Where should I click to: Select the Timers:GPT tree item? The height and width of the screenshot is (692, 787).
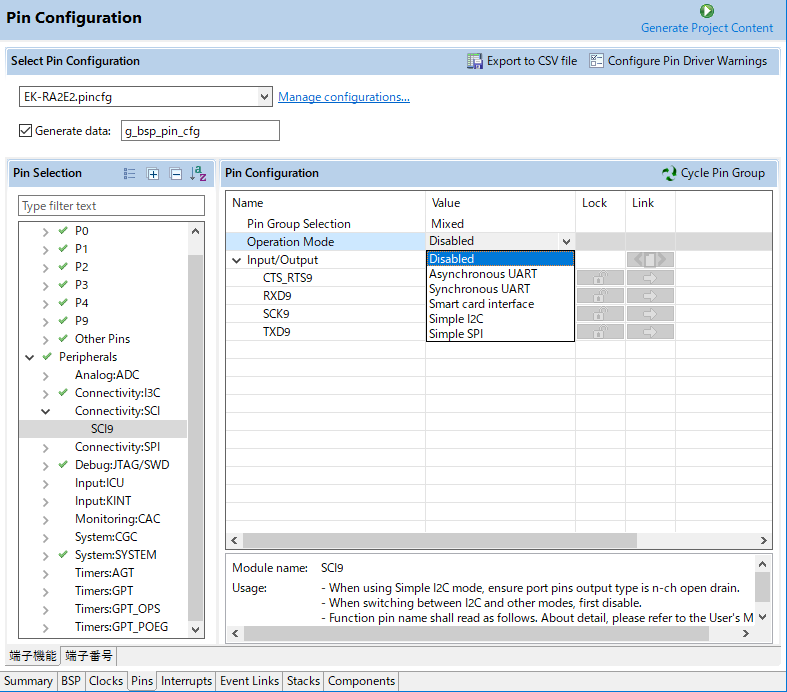tap(104, 591)
